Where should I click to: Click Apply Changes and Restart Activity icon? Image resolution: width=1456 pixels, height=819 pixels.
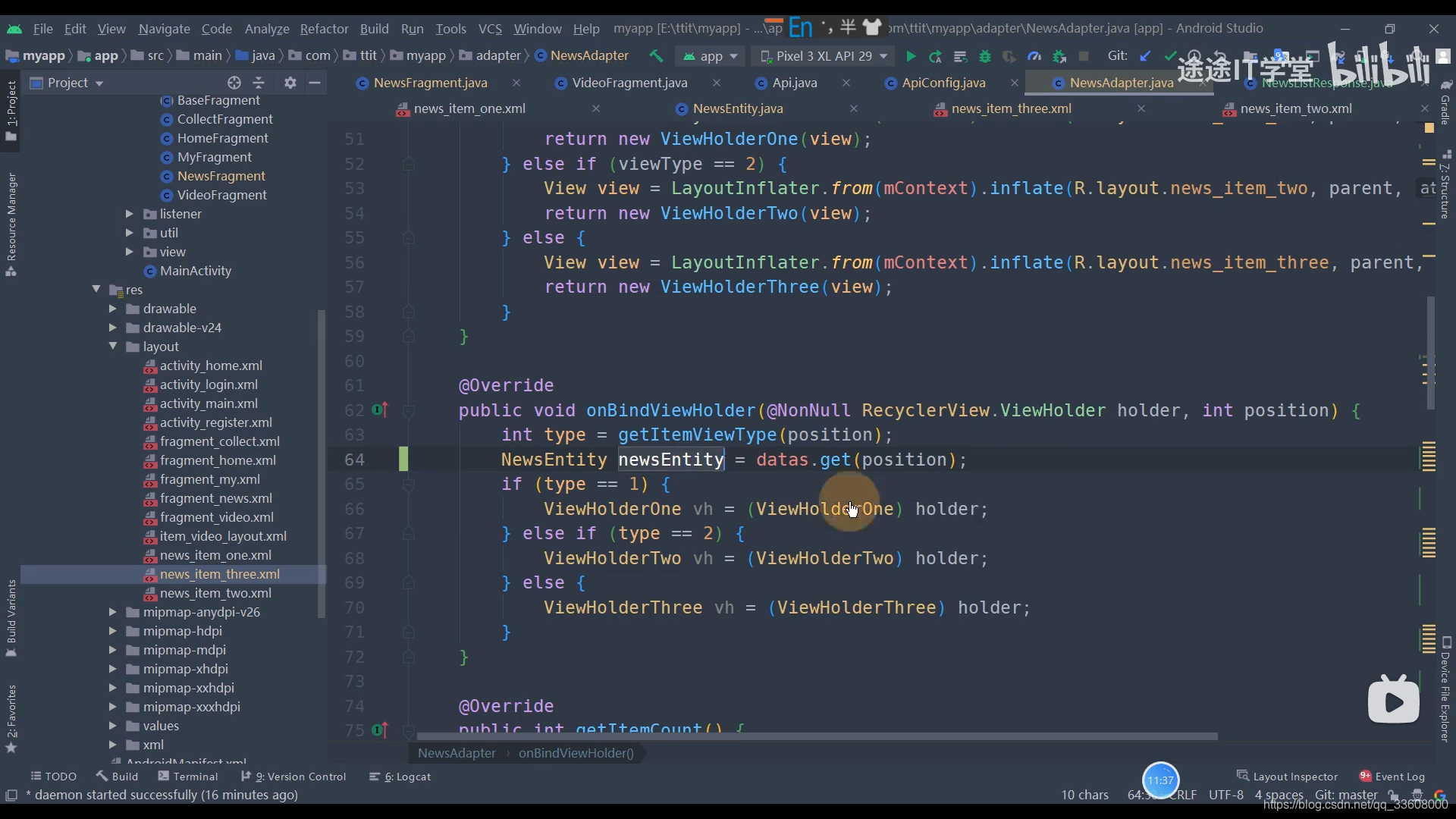pyautogui.click(x=935, y=56)
